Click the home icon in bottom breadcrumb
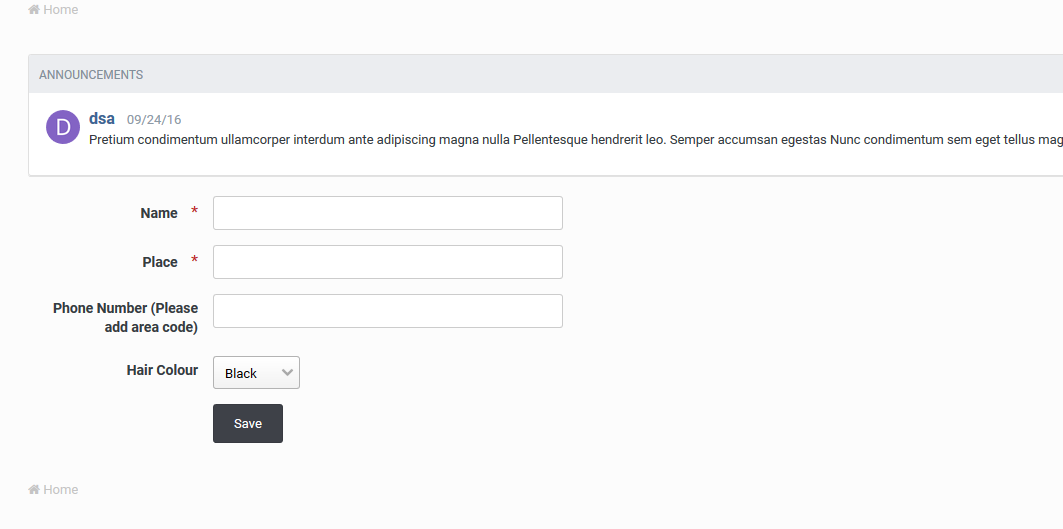The width and height of the screenshot is (1063, 529). click(x=34, y=490)
